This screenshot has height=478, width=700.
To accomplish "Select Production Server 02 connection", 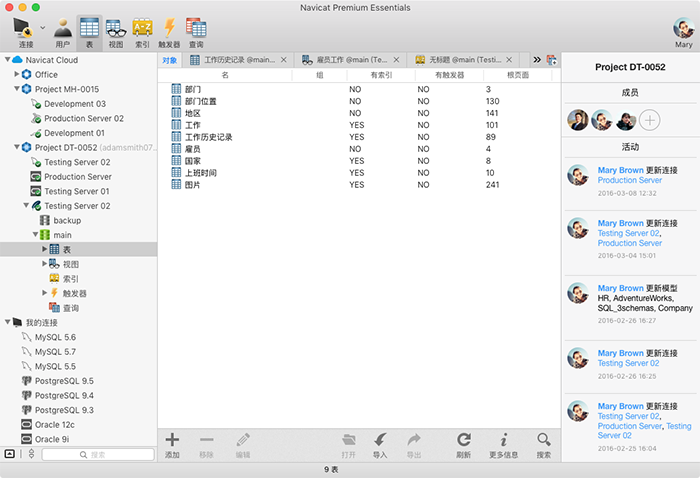I will [x=83, y=118].
